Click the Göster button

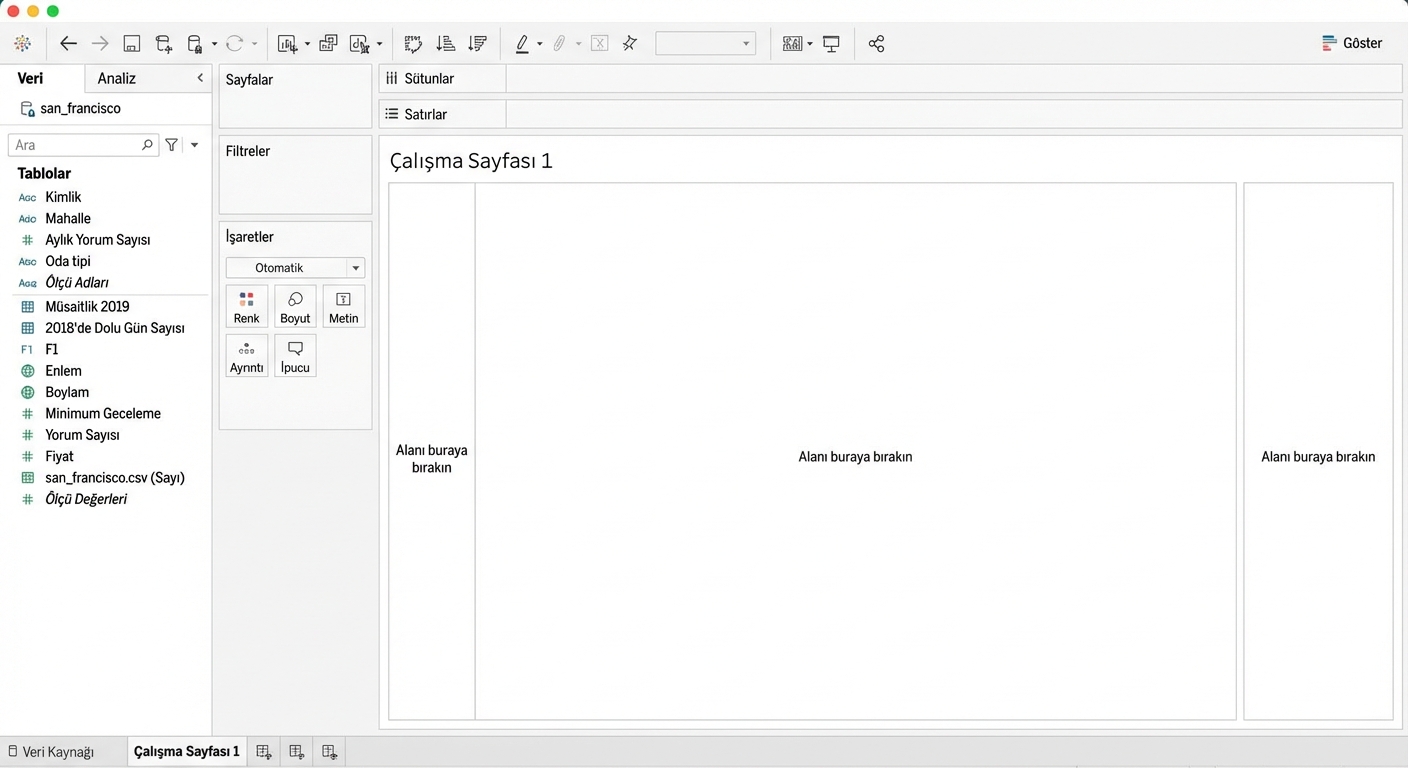(1352, 43)
